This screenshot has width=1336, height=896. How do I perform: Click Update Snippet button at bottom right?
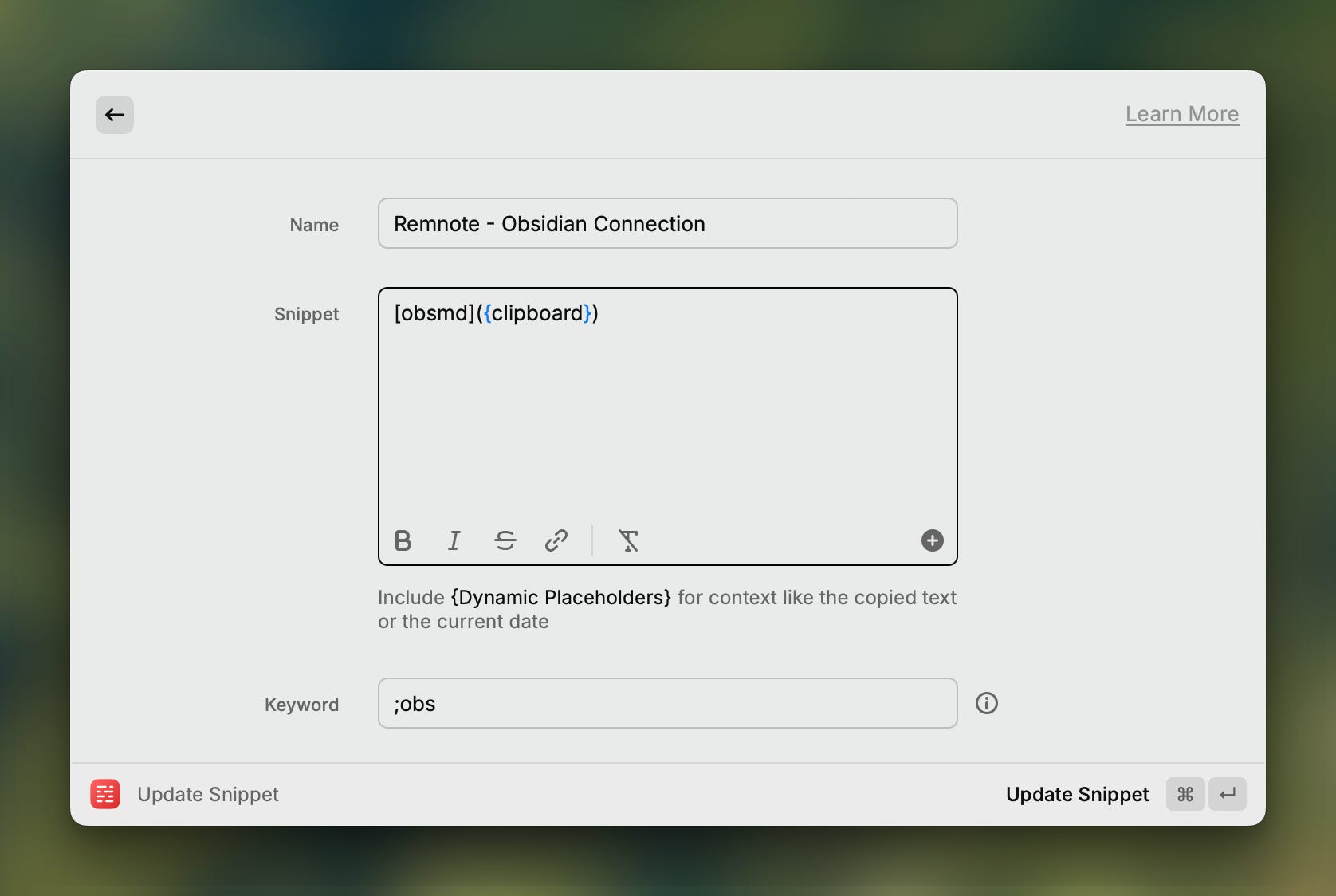[x=1077, y=795]
